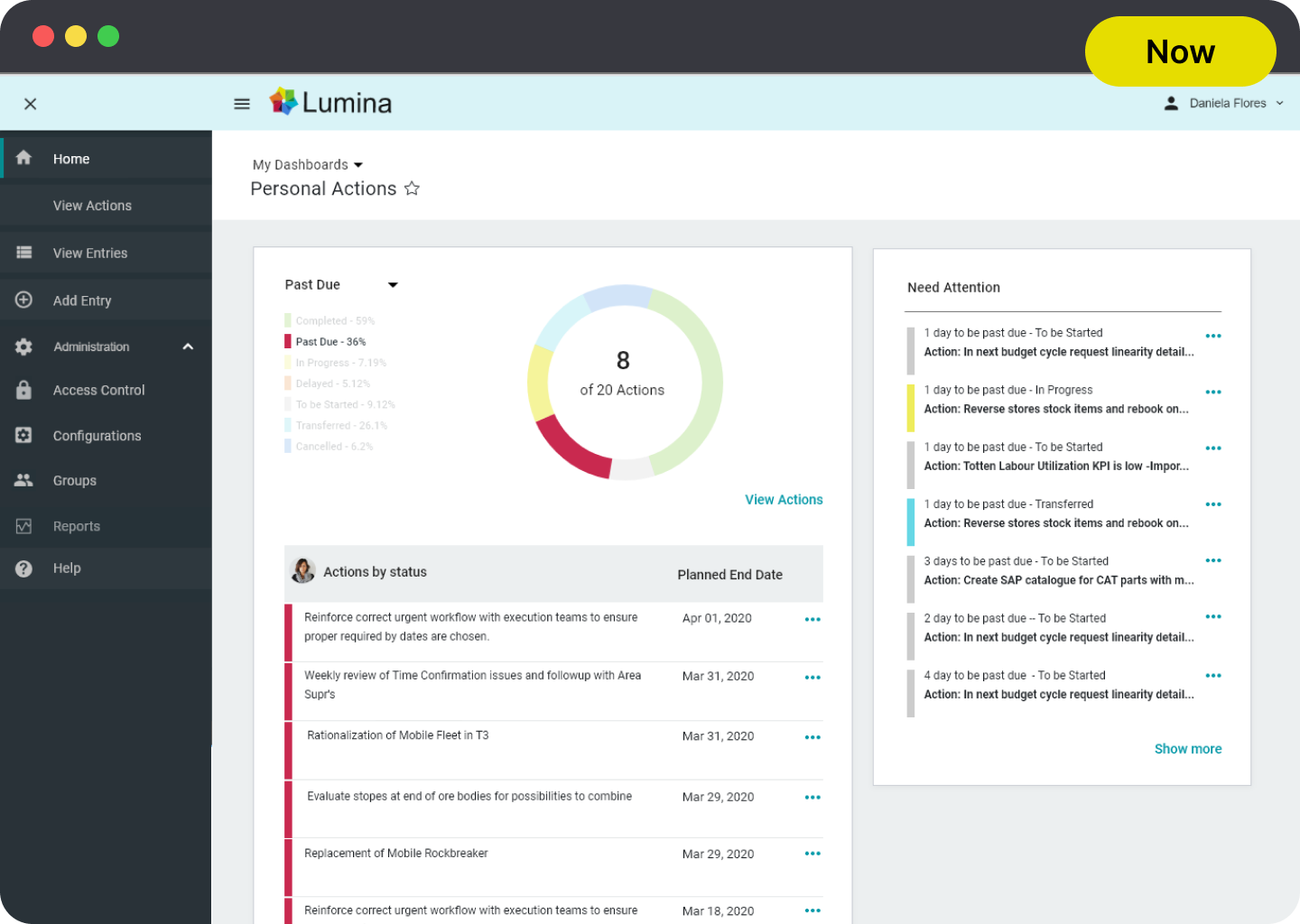Click Show more in Need Attention
Image resolution: width=1300 pixels, height=924 pixels.
tap(1187, 749)
